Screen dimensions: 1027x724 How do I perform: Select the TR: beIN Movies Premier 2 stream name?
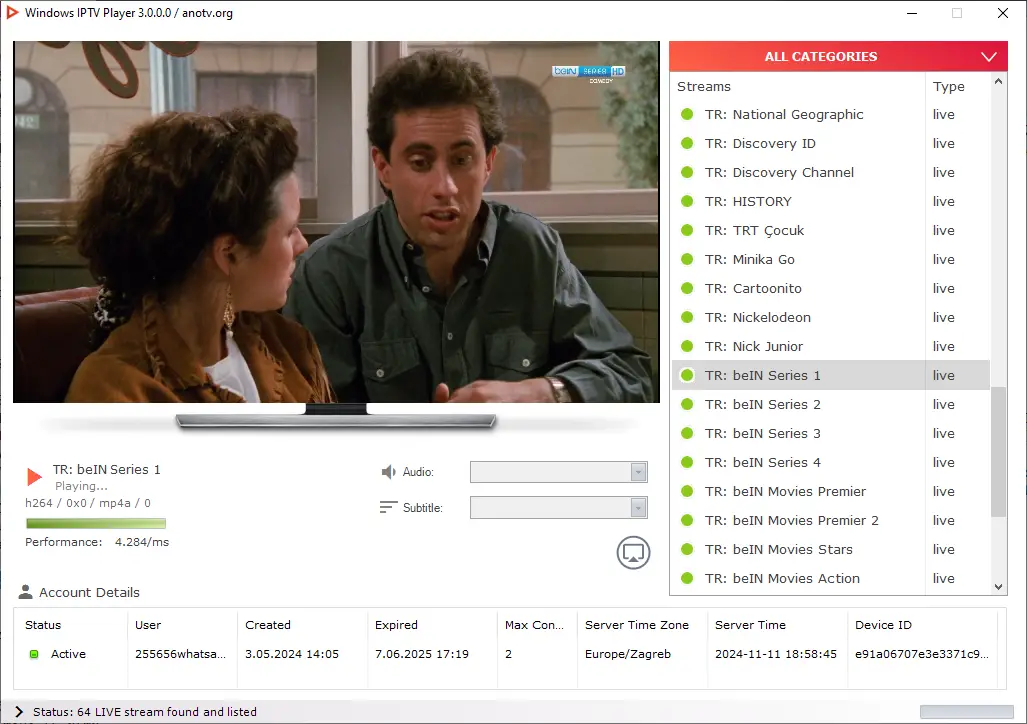click(x=792, y=520)
